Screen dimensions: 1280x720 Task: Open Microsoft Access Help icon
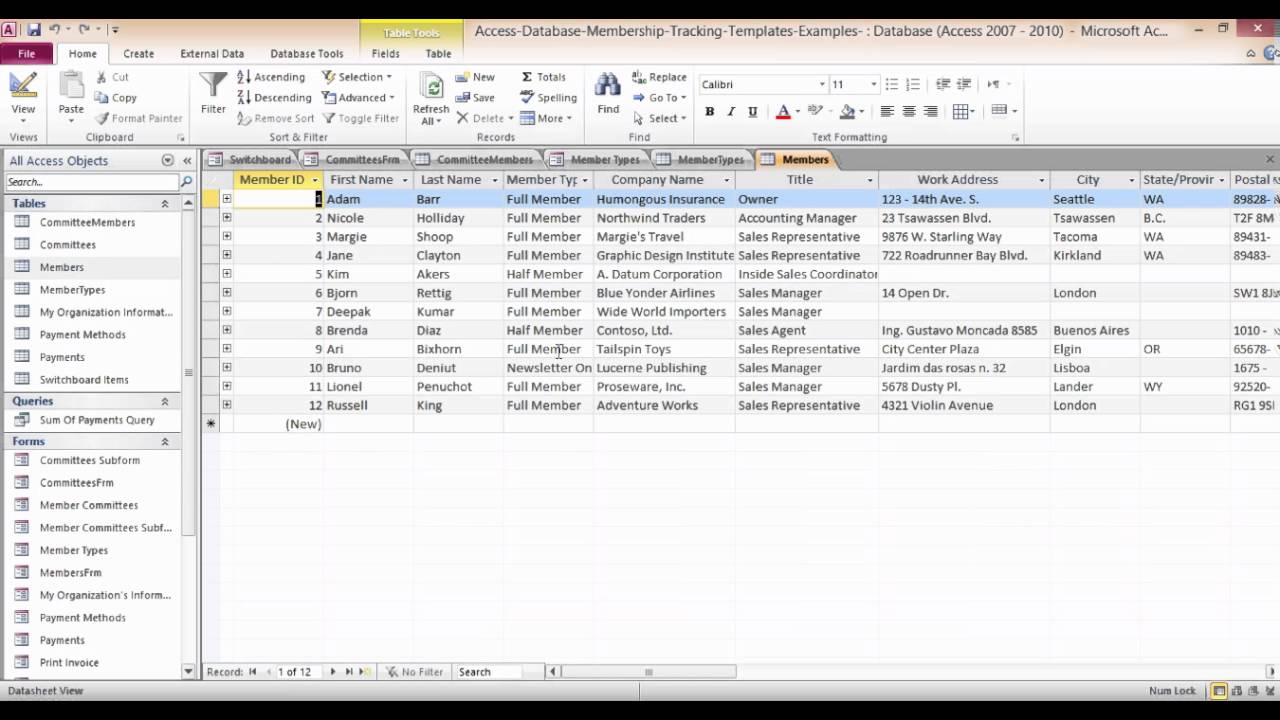1271,54
